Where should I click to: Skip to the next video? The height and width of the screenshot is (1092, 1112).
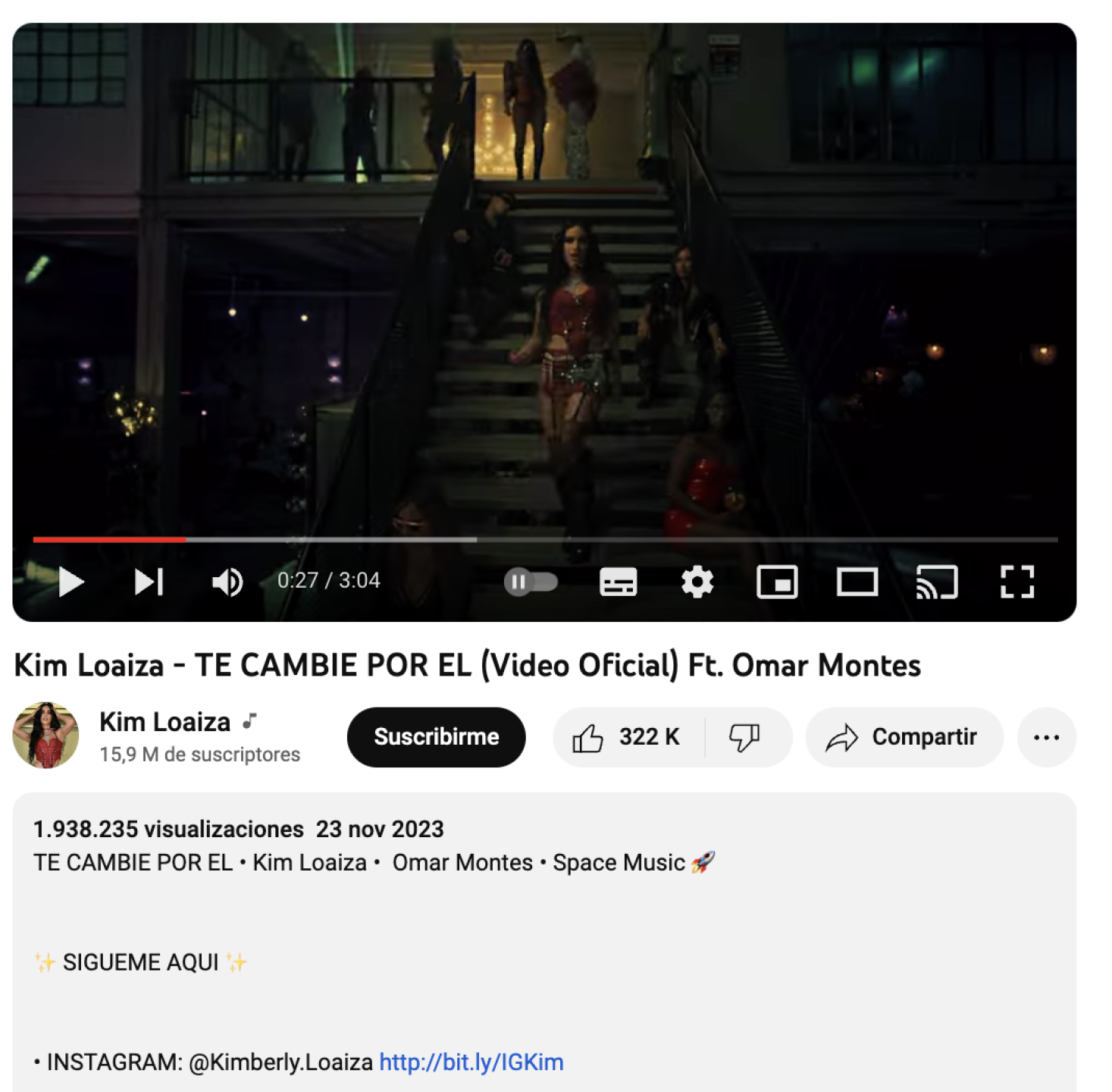(149, 582)
